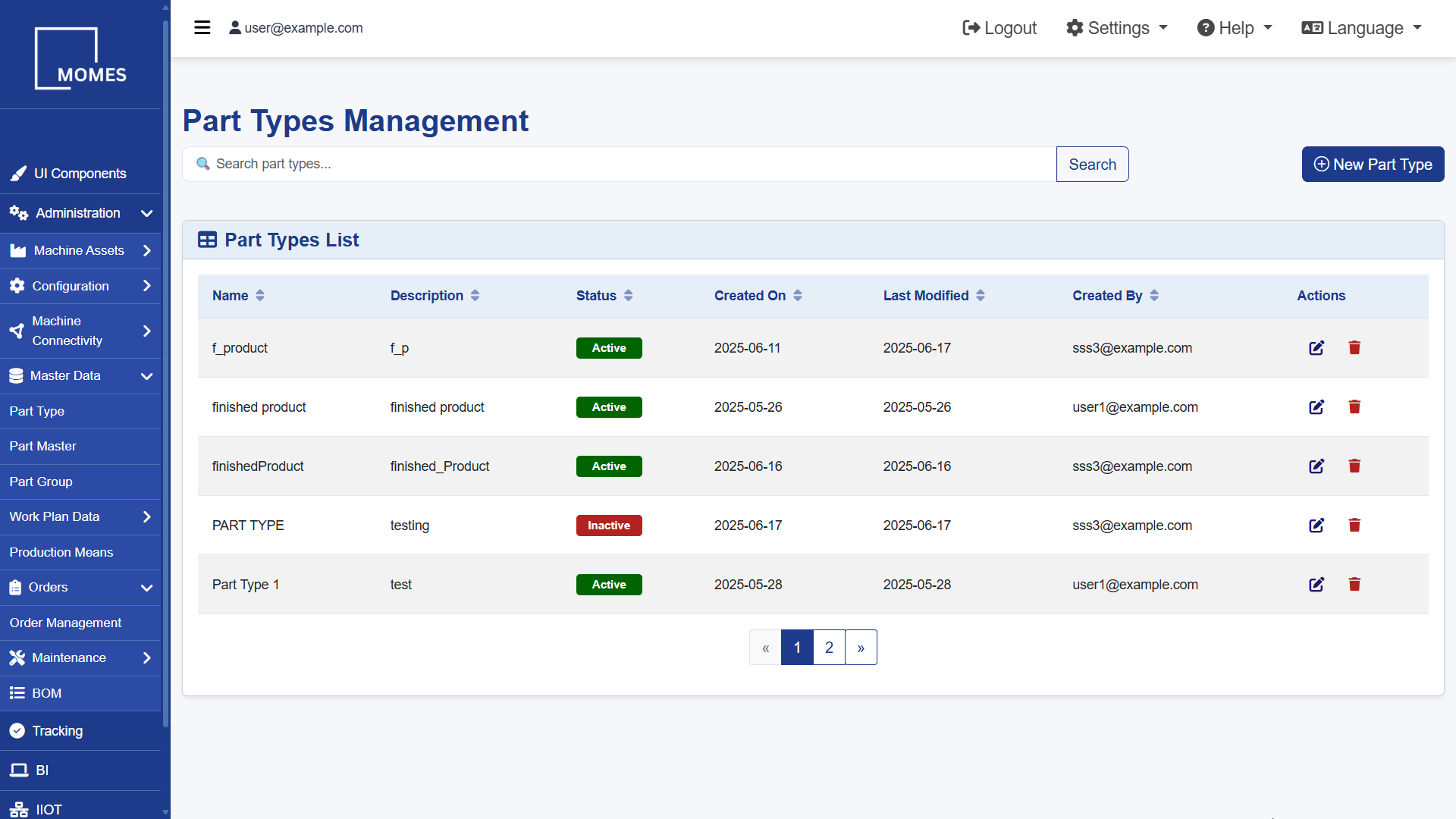This screenshot has height=819, width=1456.
Task: Open Part Group in sidebar
Action: (80, 482)
